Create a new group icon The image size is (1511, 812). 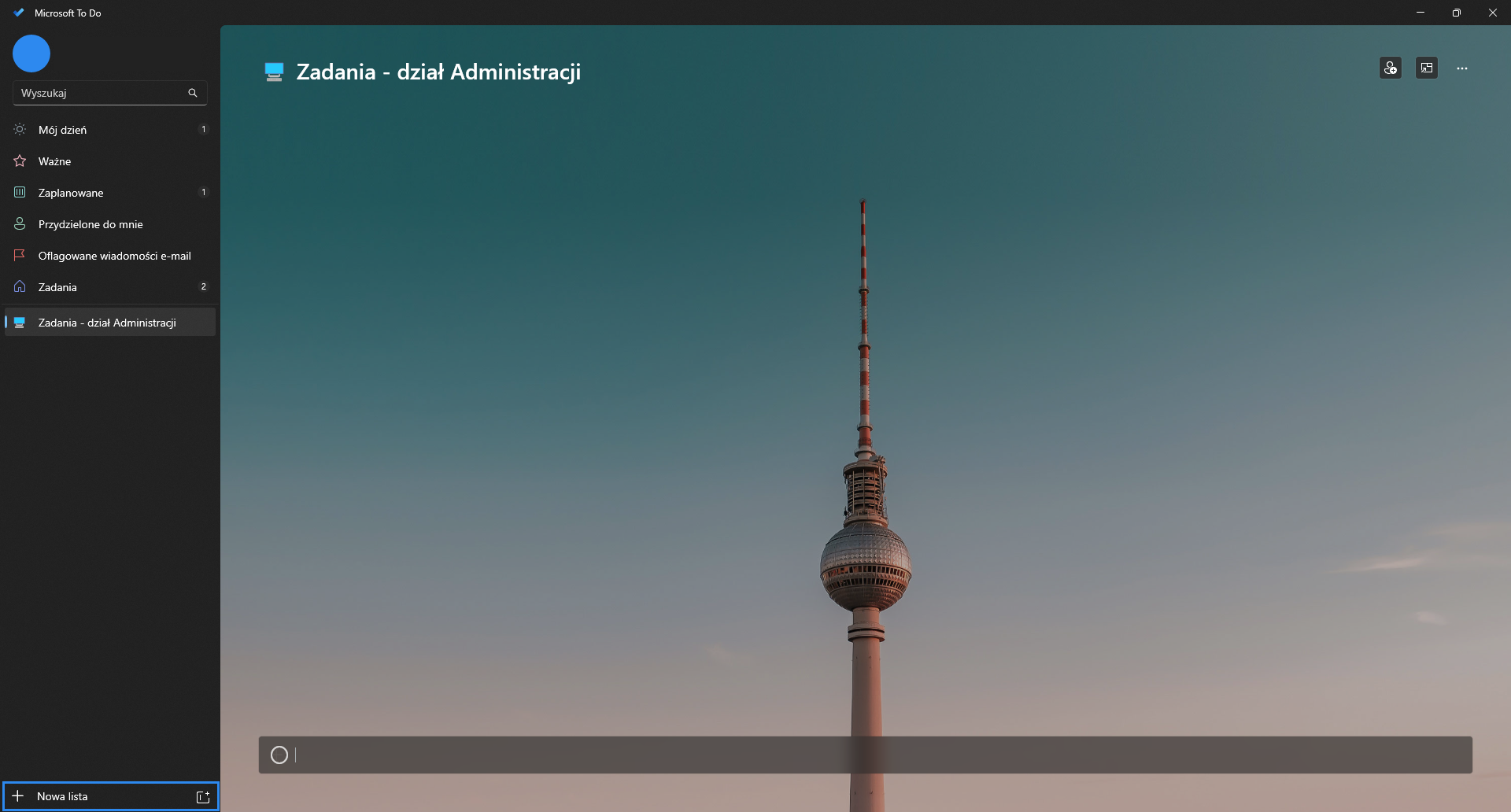point(203,797)
